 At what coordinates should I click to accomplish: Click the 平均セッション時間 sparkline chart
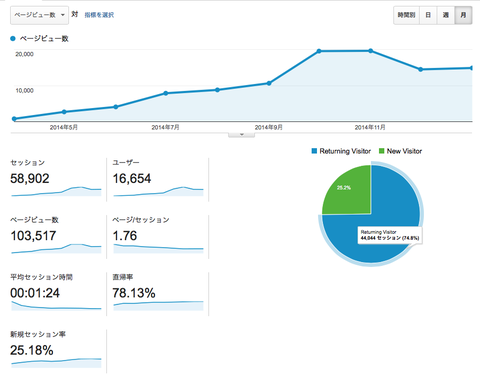tap(56, 306)
